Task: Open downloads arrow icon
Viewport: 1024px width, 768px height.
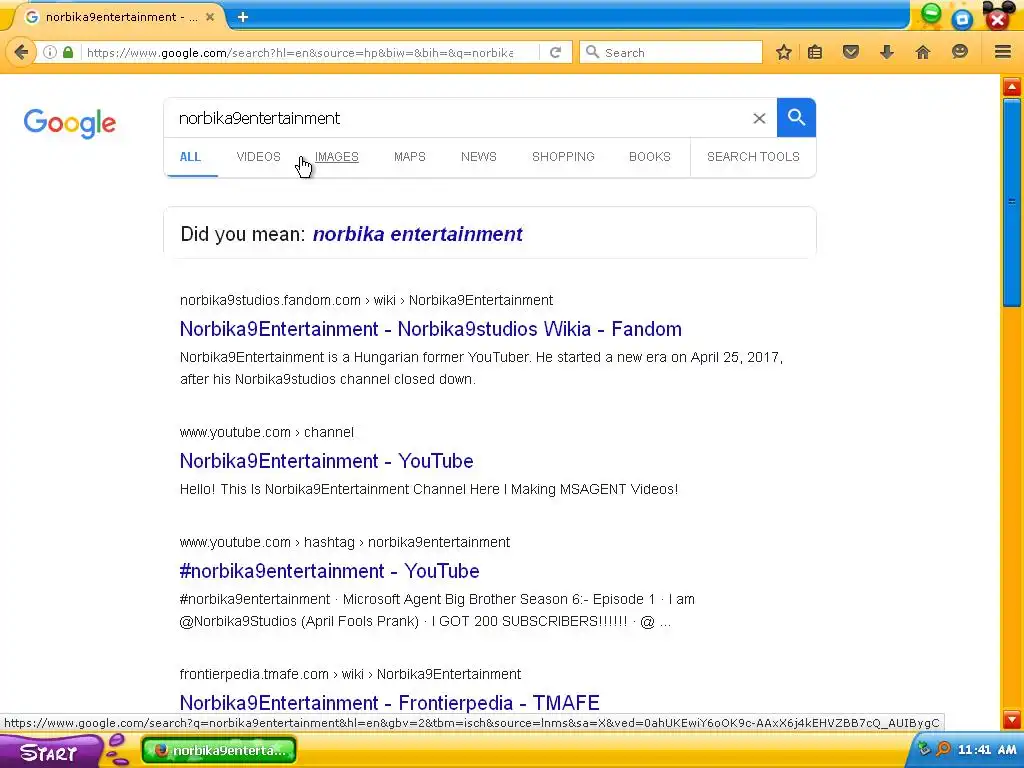Action: [x=886, y=52]
